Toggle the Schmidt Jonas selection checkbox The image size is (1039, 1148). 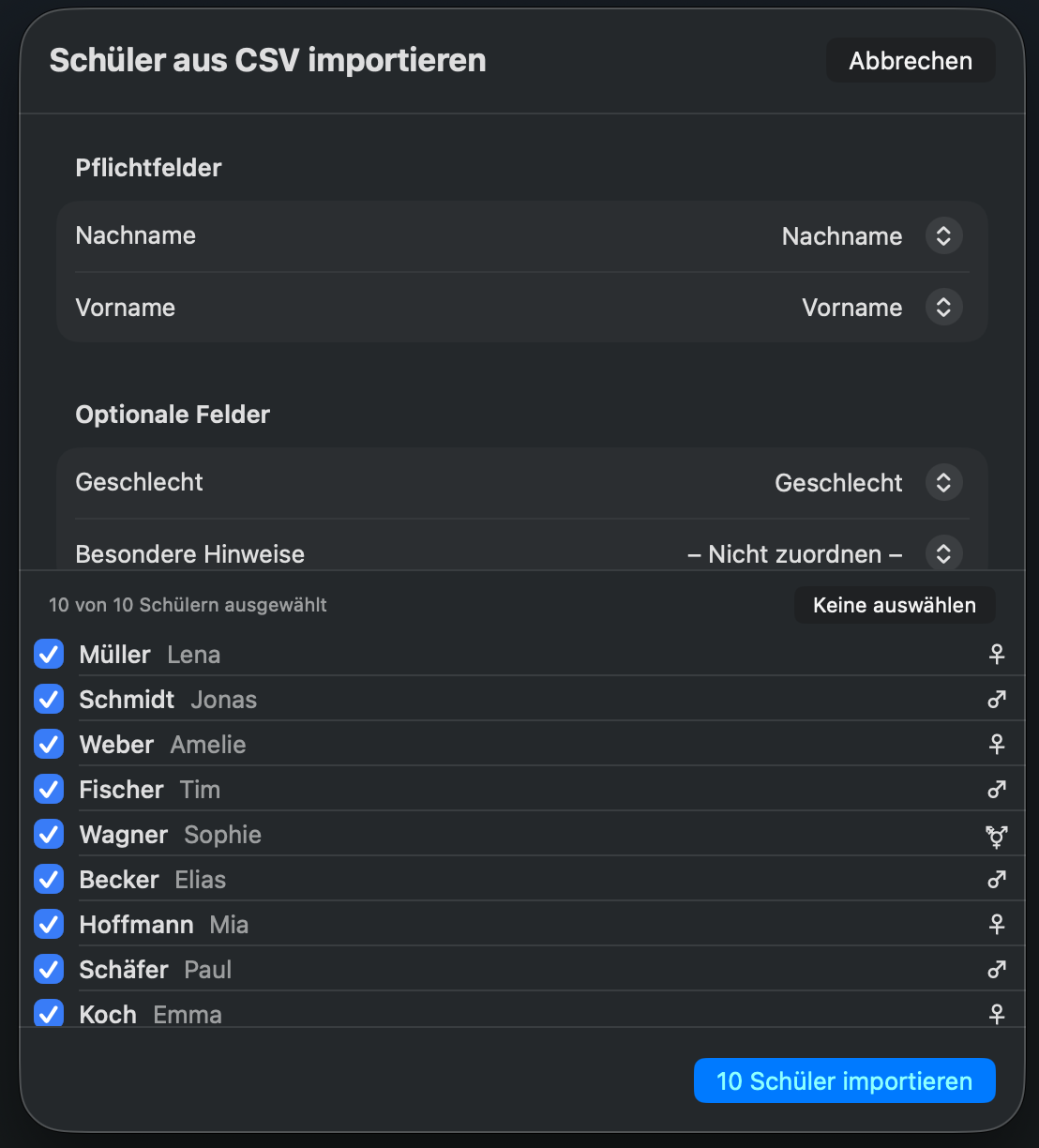pos(48,699)
